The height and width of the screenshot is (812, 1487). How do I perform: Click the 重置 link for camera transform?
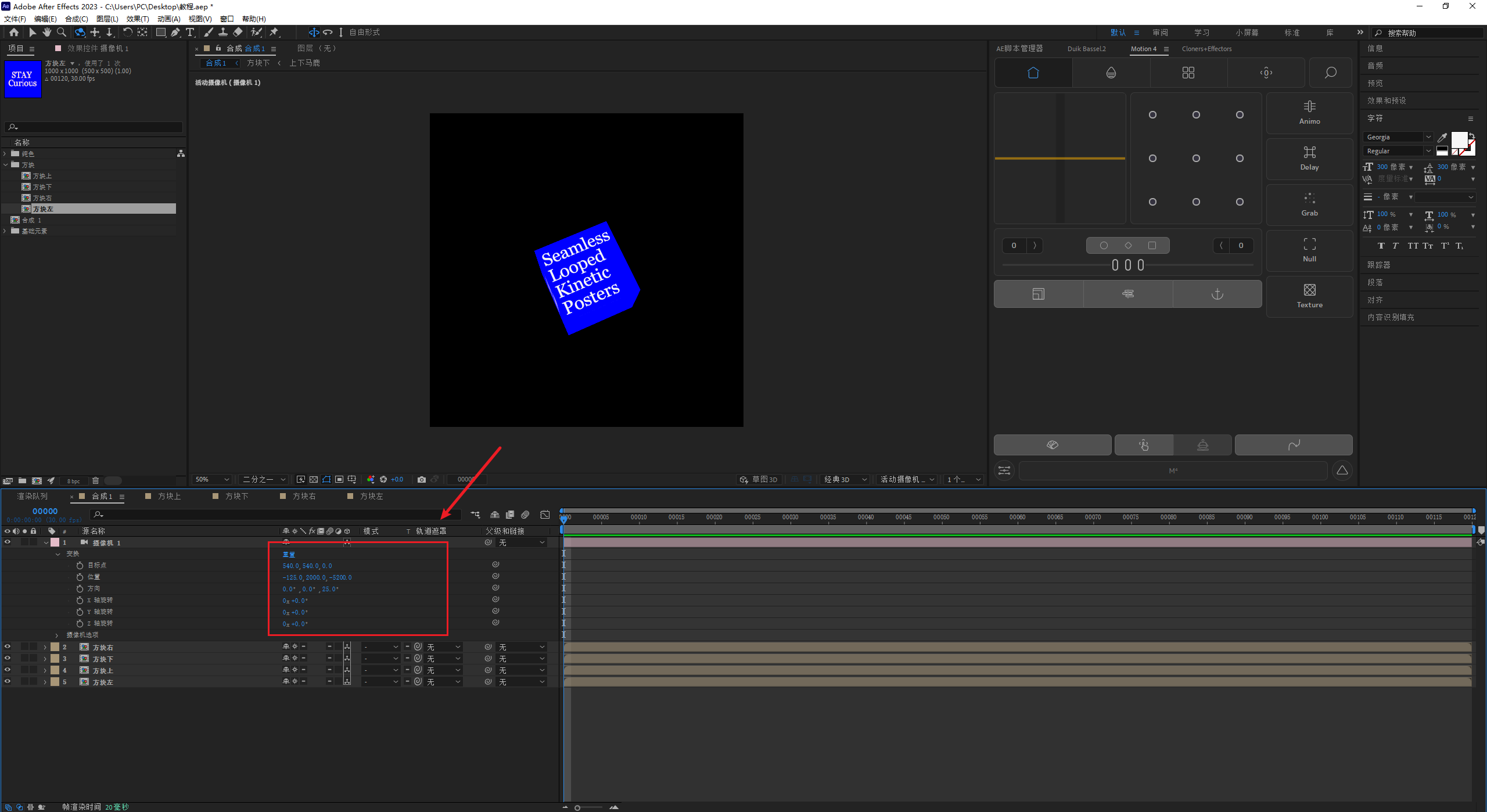coord(289,554)
